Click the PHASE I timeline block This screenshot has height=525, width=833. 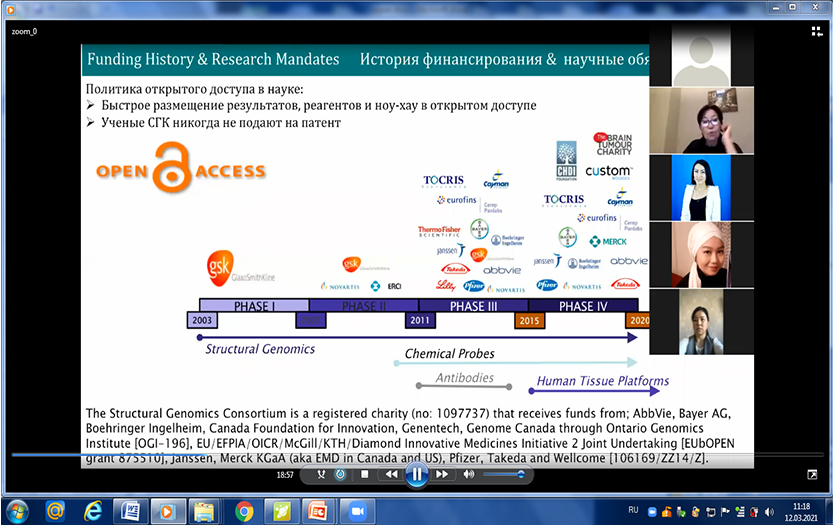click(254, 306)
